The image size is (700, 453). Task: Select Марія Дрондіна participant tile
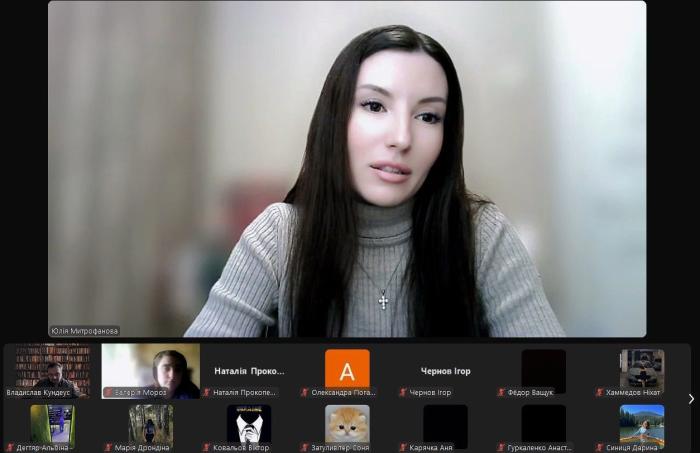(150, 423)
